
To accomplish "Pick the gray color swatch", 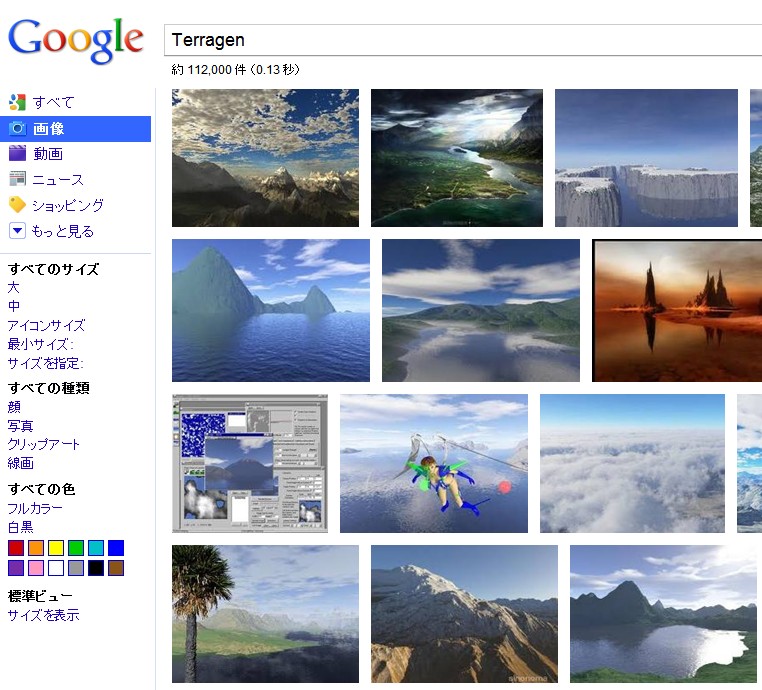I will coord(76,568).
